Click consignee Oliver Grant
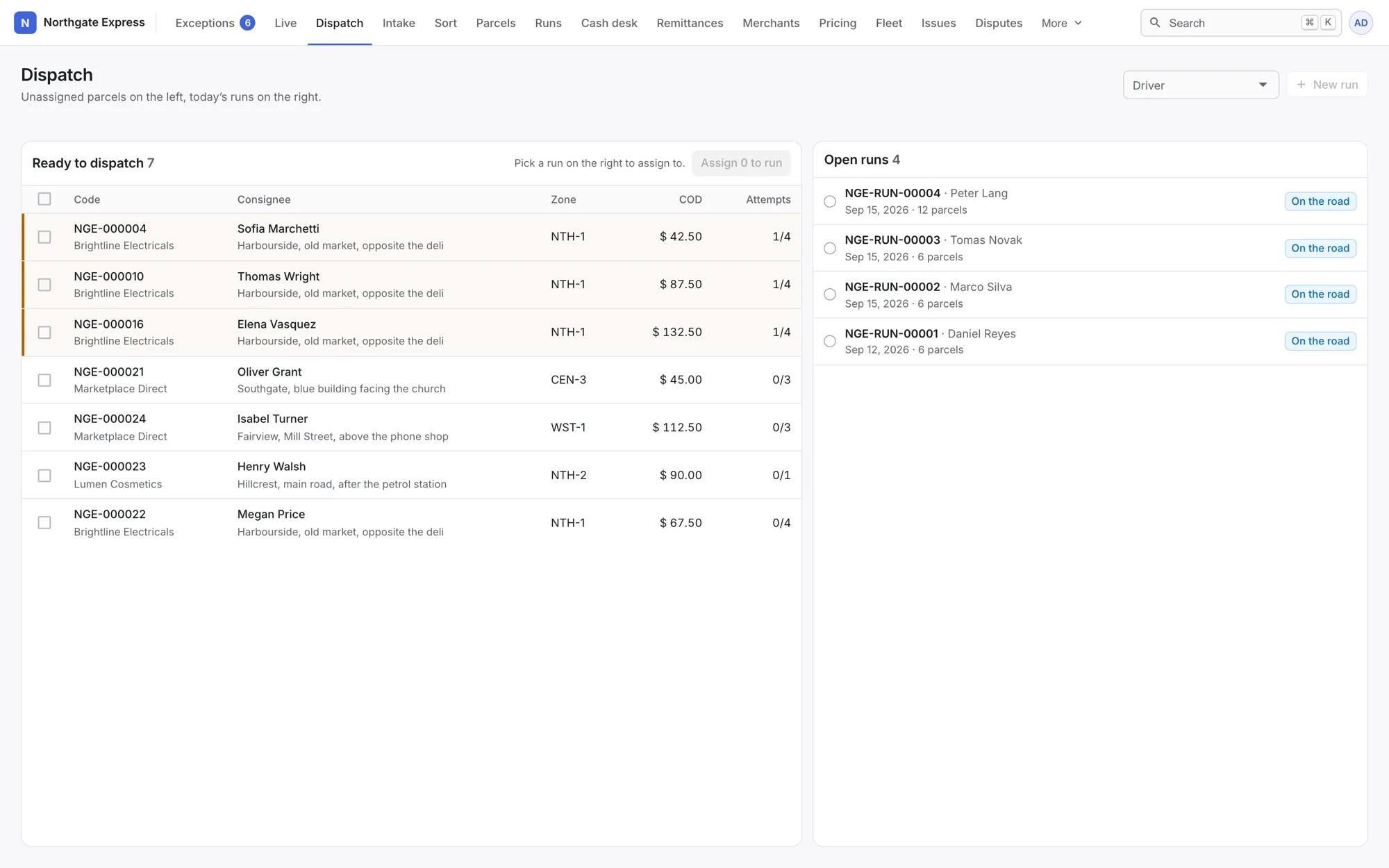1389x868 pixels. tap(269, 372)
